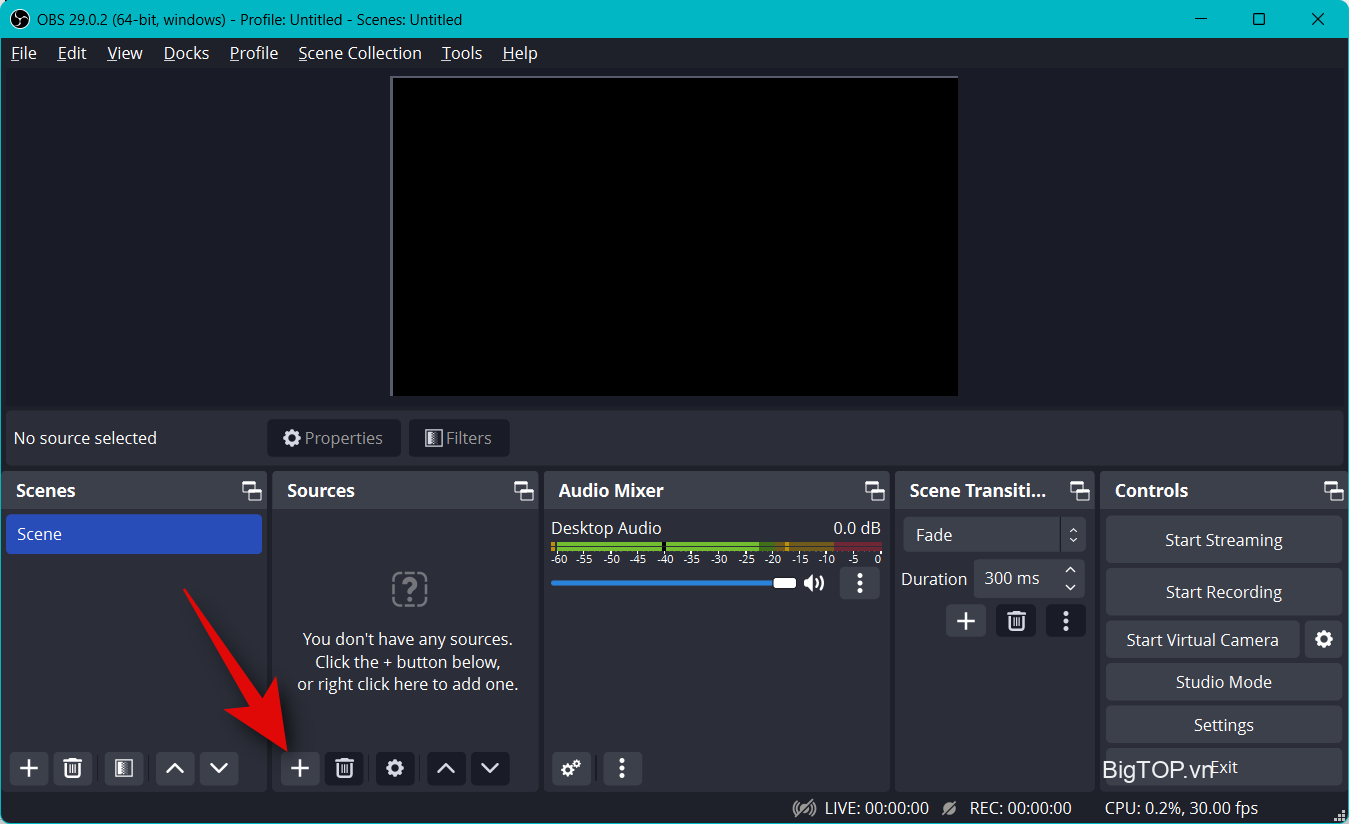Click the Desktop Audio label
The width and height of the screenshot is (1349, 824).
point(606,528)
